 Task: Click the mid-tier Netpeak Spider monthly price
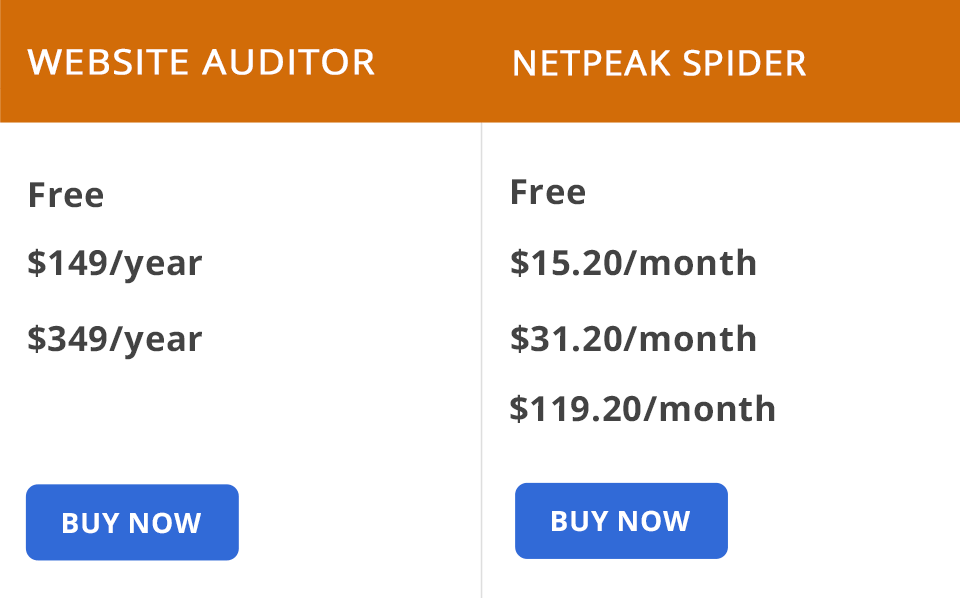pos(634,338)
